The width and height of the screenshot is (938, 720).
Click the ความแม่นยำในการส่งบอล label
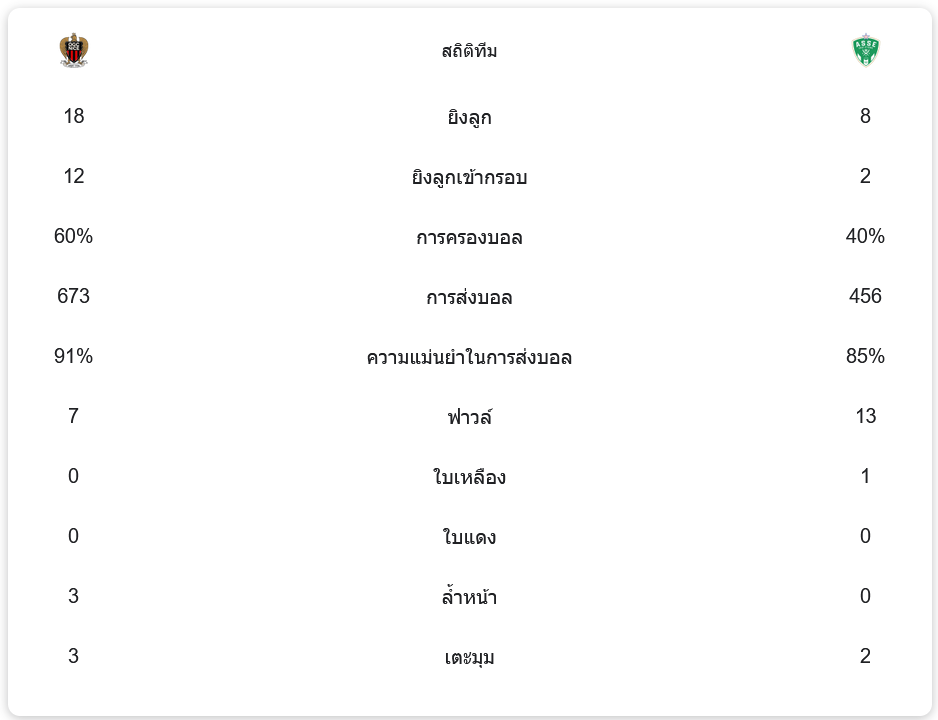[469, 358]
